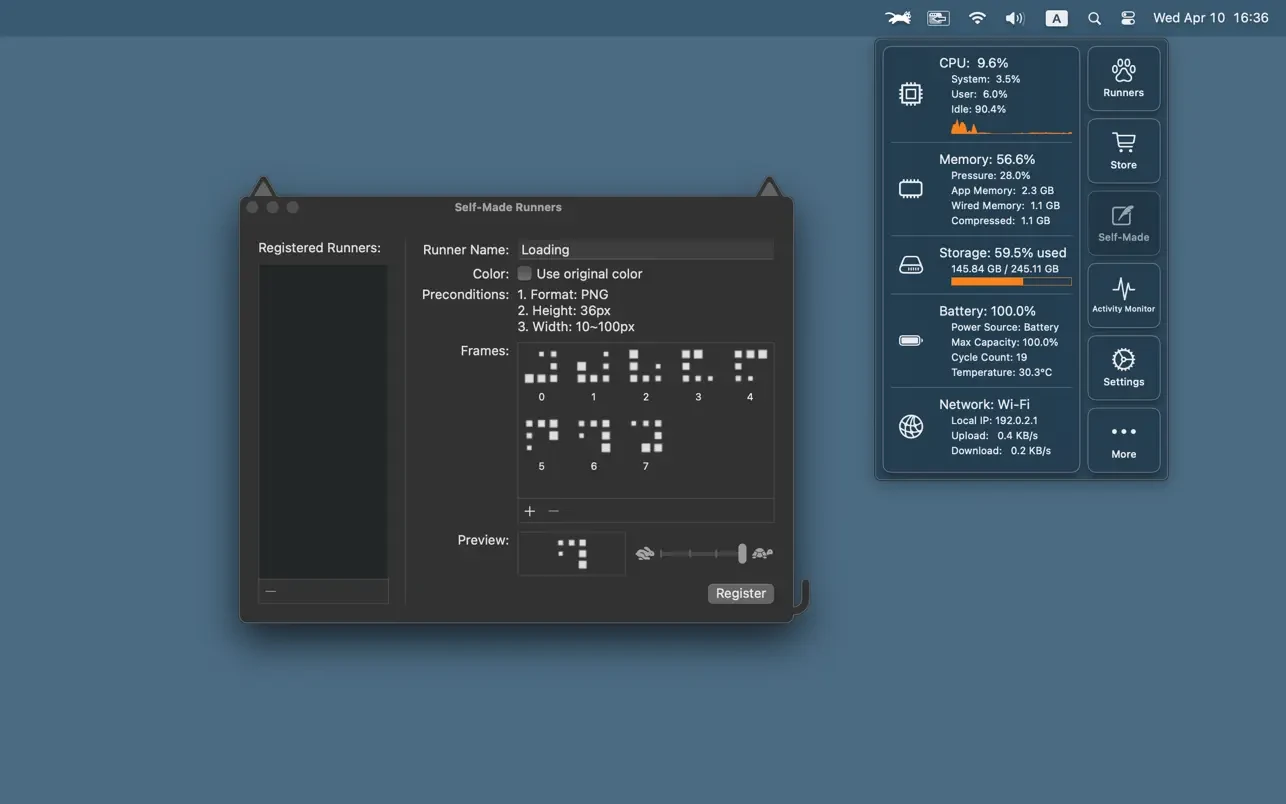This screenshot has height=804, width=1286.
Task: Open the CPU usage section
Action: pyautogui.click(x=981, y=94)
